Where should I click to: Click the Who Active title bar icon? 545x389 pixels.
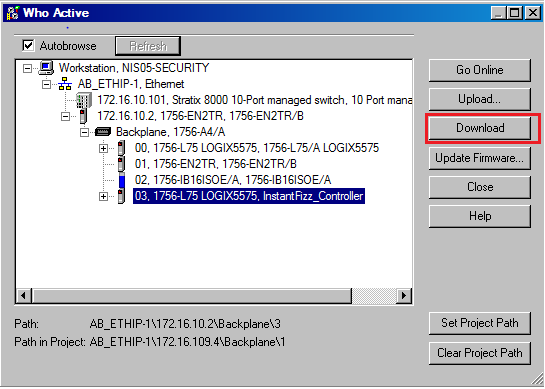tap(13, 13)
